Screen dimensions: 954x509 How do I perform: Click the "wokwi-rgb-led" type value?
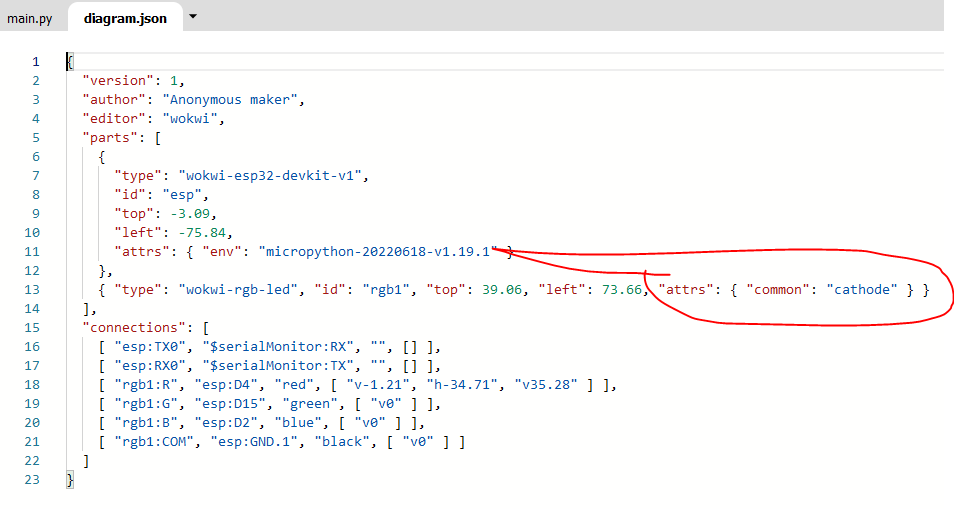tap(238, 289)
